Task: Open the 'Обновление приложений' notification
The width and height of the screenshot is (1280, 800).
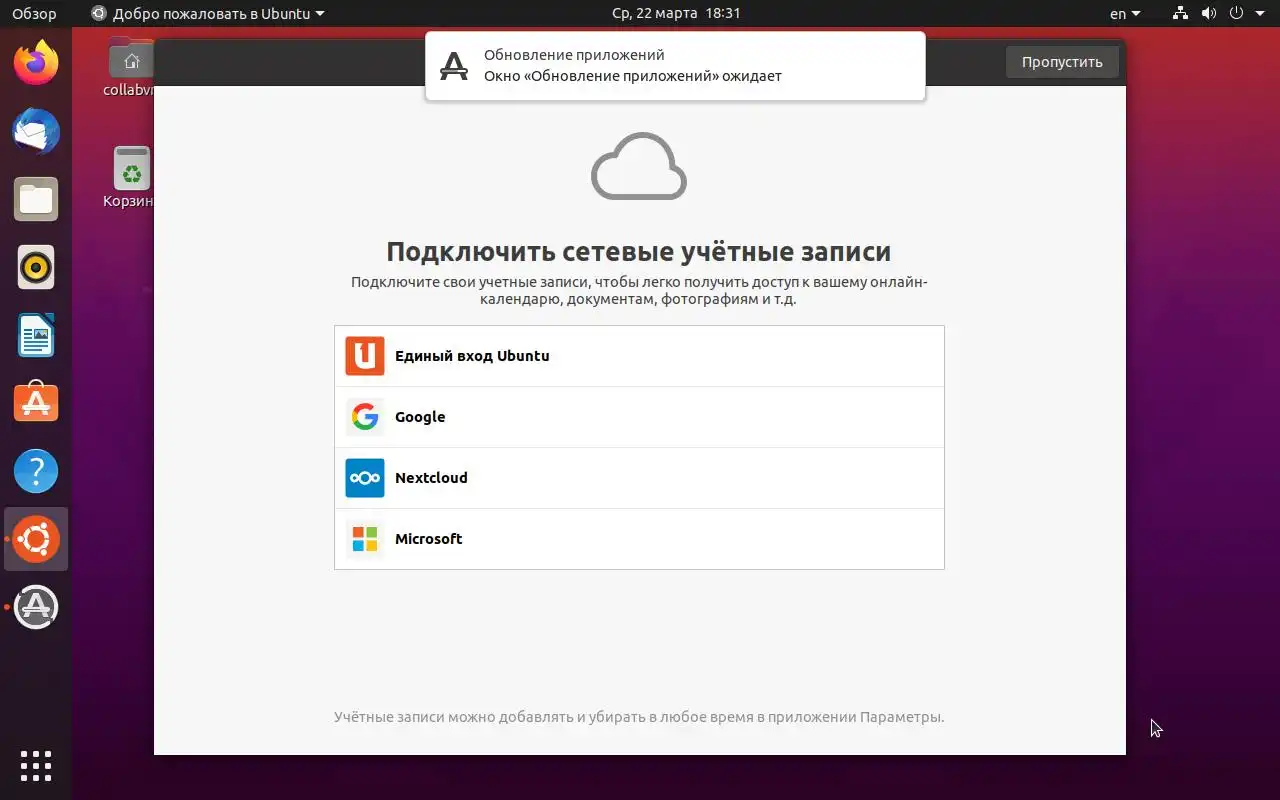Action: pos(675,66)
